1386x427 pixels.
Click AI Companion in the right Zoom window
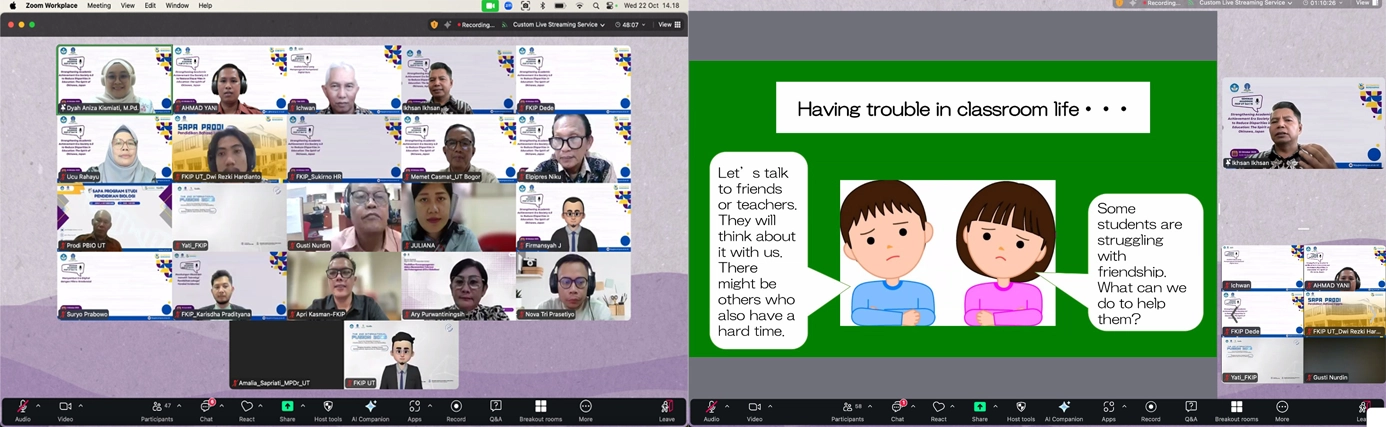(1063, 410)
